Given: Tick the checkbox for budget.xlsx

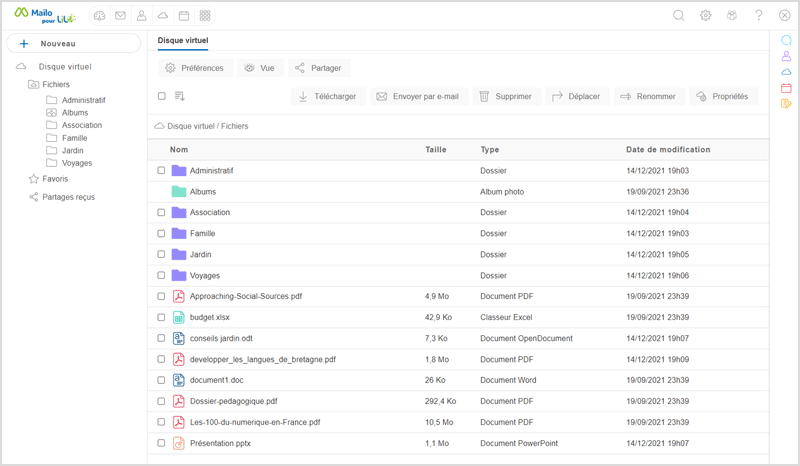Looking at the screenshot, I should [x=161, y=317].
